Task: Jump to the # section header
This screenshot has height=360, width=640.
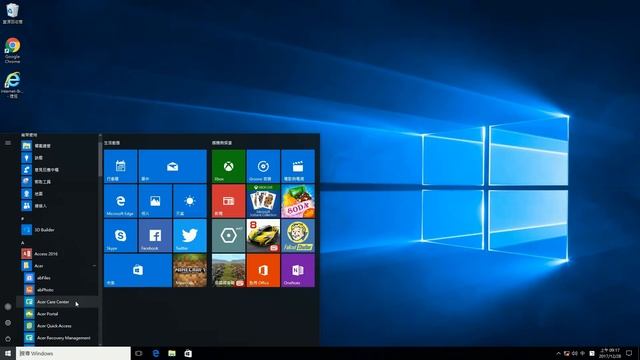Action: tap(22, 218)
